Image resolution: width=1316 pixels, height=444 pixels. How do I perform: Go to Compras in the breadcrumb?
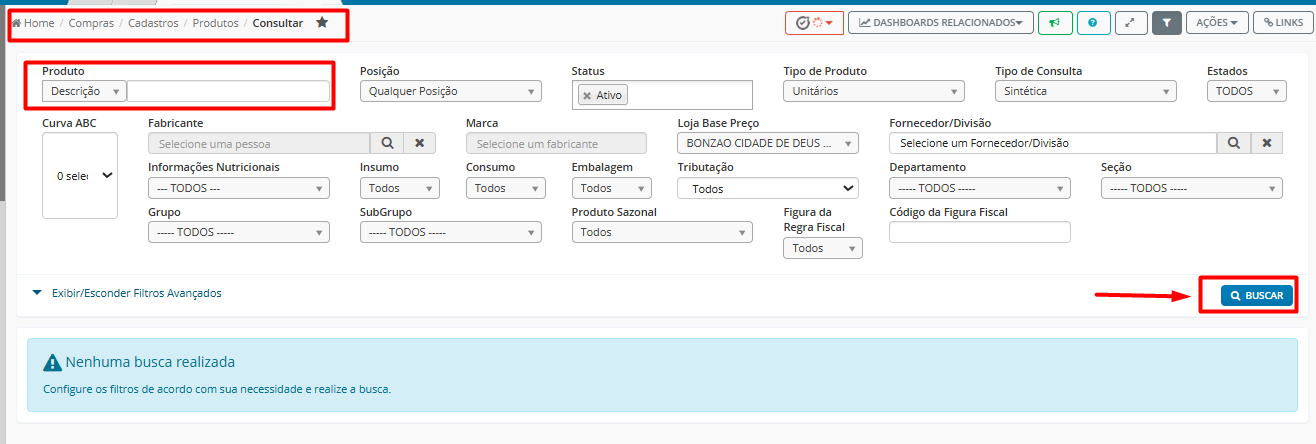tap(91, 22)
